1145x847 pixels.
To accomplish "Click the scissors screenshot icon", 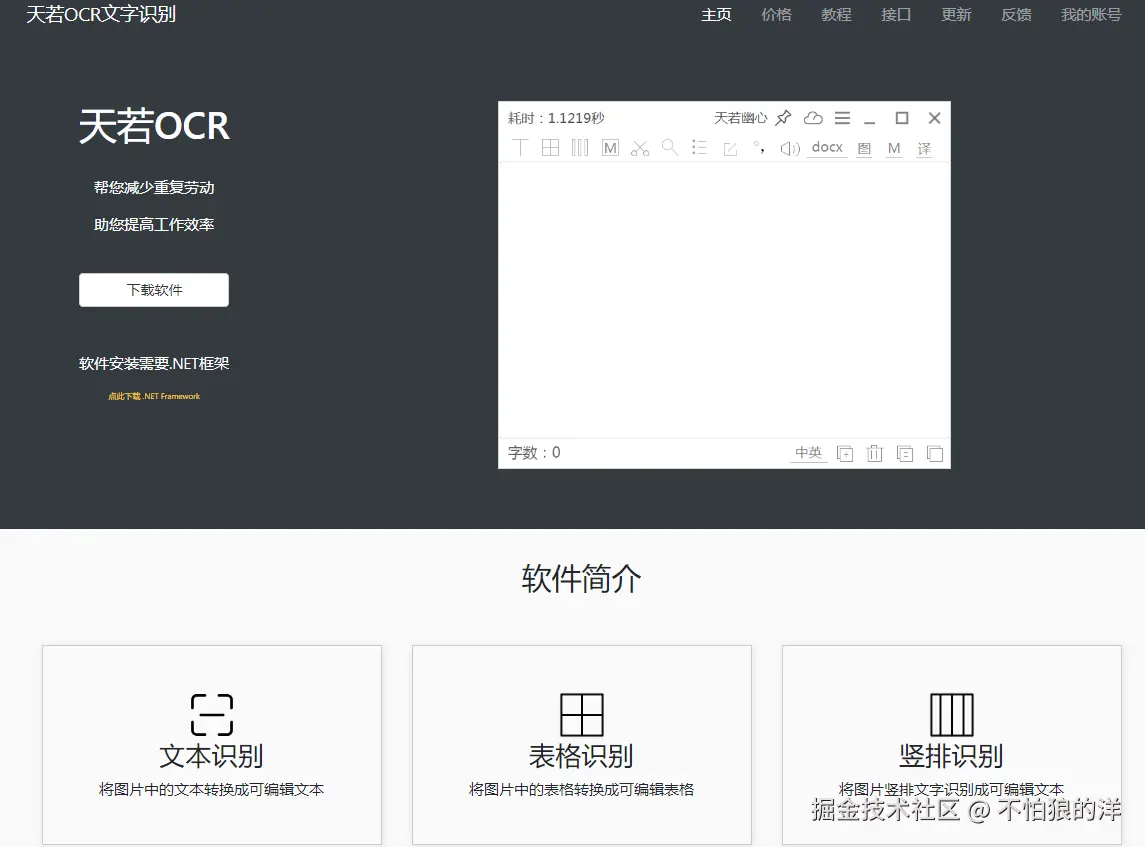I will point(640,148).
